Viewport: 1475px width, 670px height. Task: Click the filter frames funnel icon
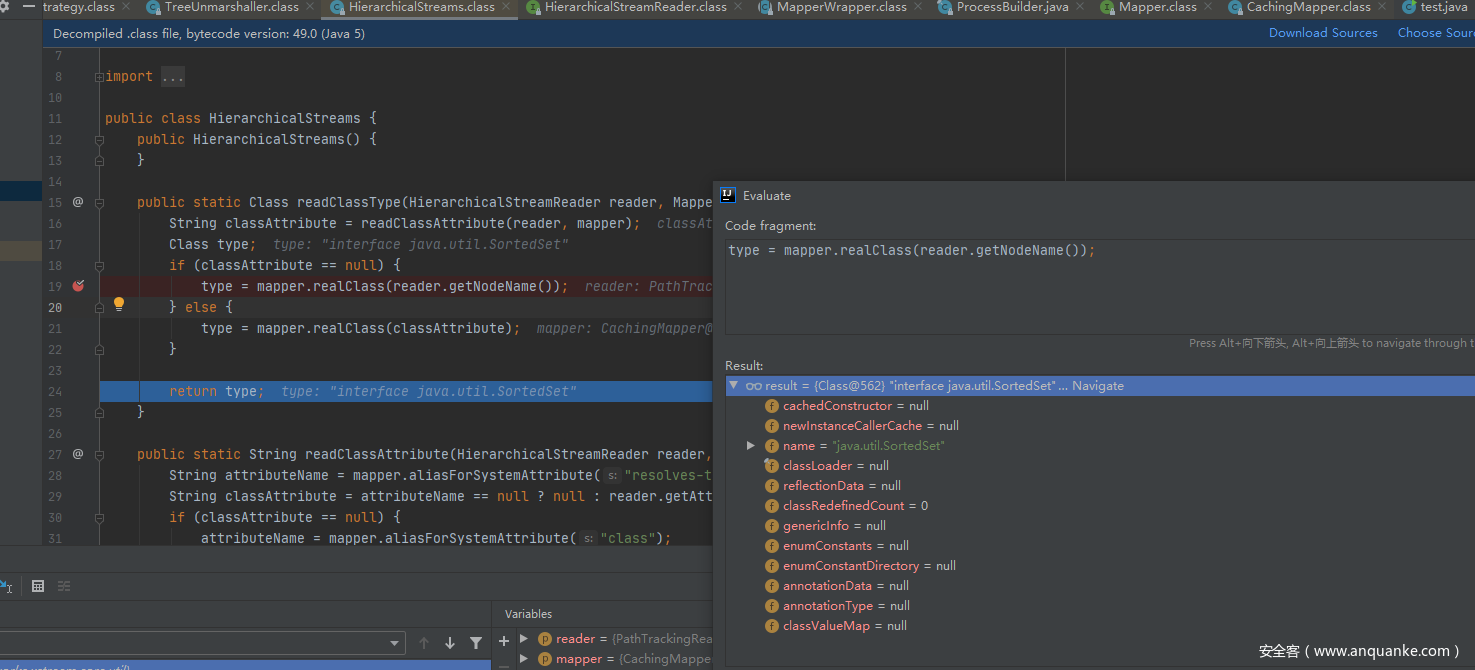476,643
